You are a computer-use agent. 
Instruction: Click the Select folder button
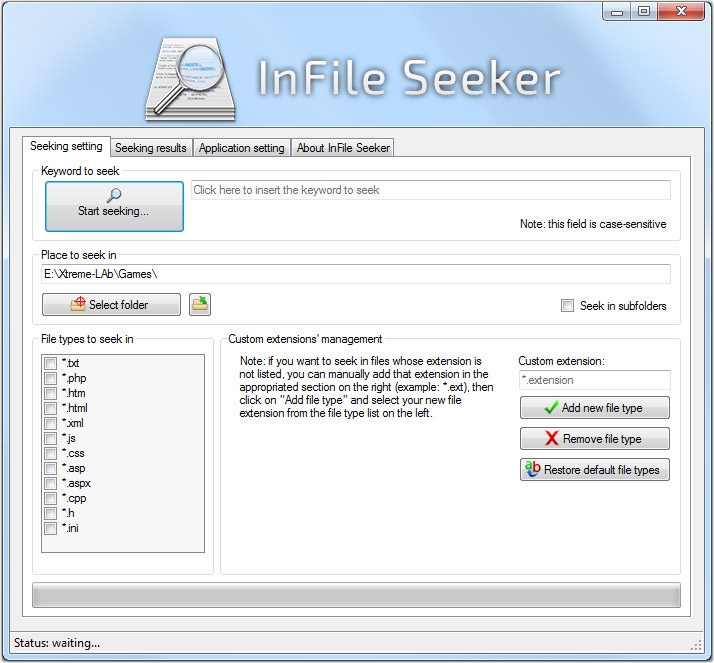click(111, 304)
